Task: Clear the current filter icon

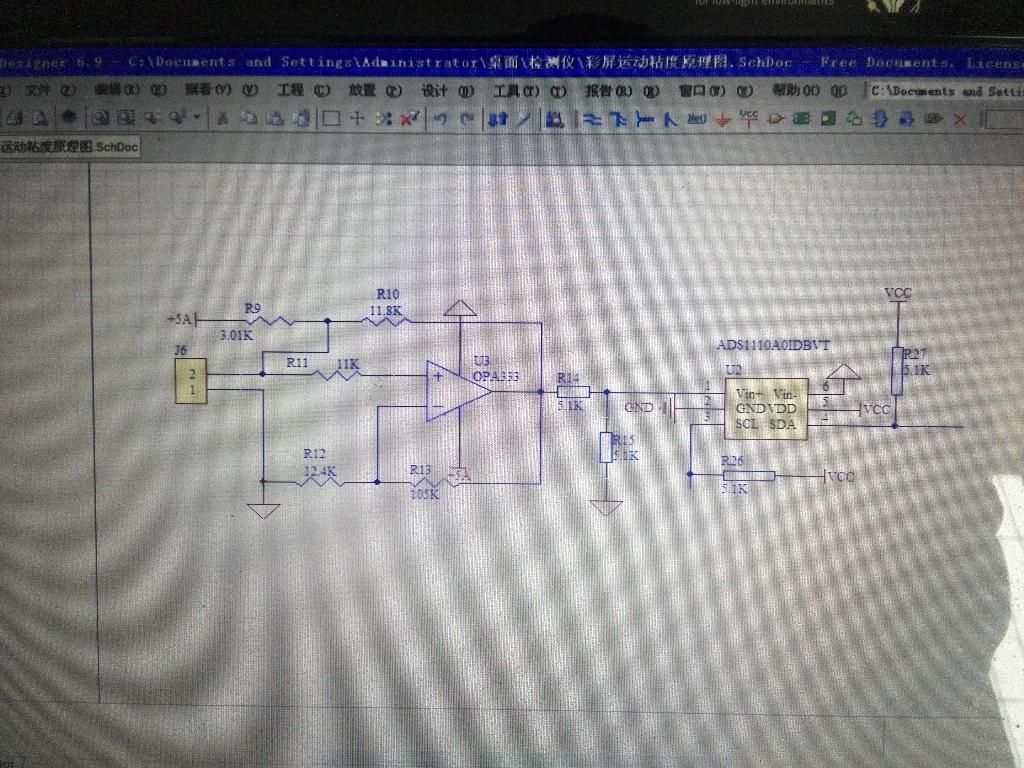Action: tap(410, 118)
